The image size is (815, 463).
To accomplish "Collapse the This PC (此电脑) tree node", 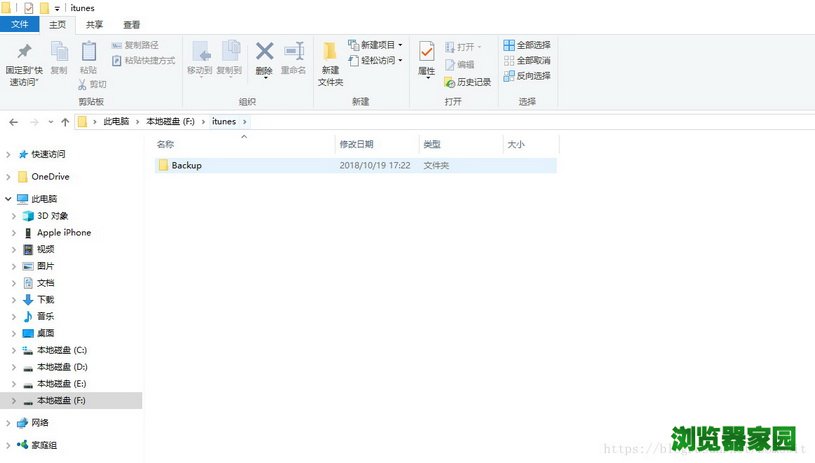I will [9, 199].
